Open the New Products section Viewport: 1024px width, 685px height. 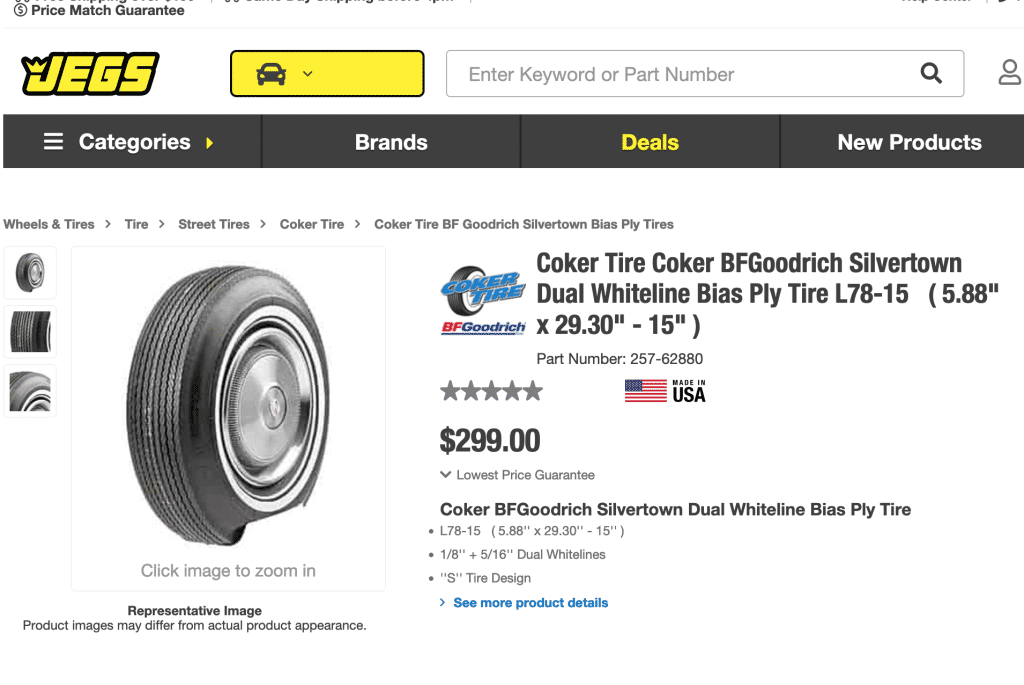909,142
